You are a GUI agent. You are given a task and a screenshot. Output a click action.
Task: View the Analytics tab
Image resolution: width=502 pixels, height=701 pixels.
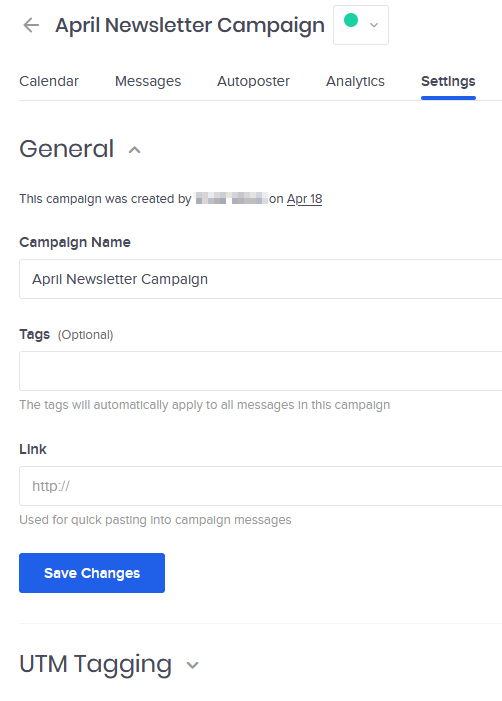coord(355,81)
